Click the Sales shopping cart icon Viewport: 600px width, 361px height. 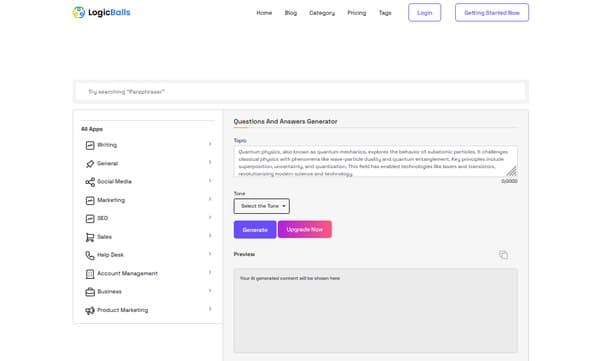(90, 237)
